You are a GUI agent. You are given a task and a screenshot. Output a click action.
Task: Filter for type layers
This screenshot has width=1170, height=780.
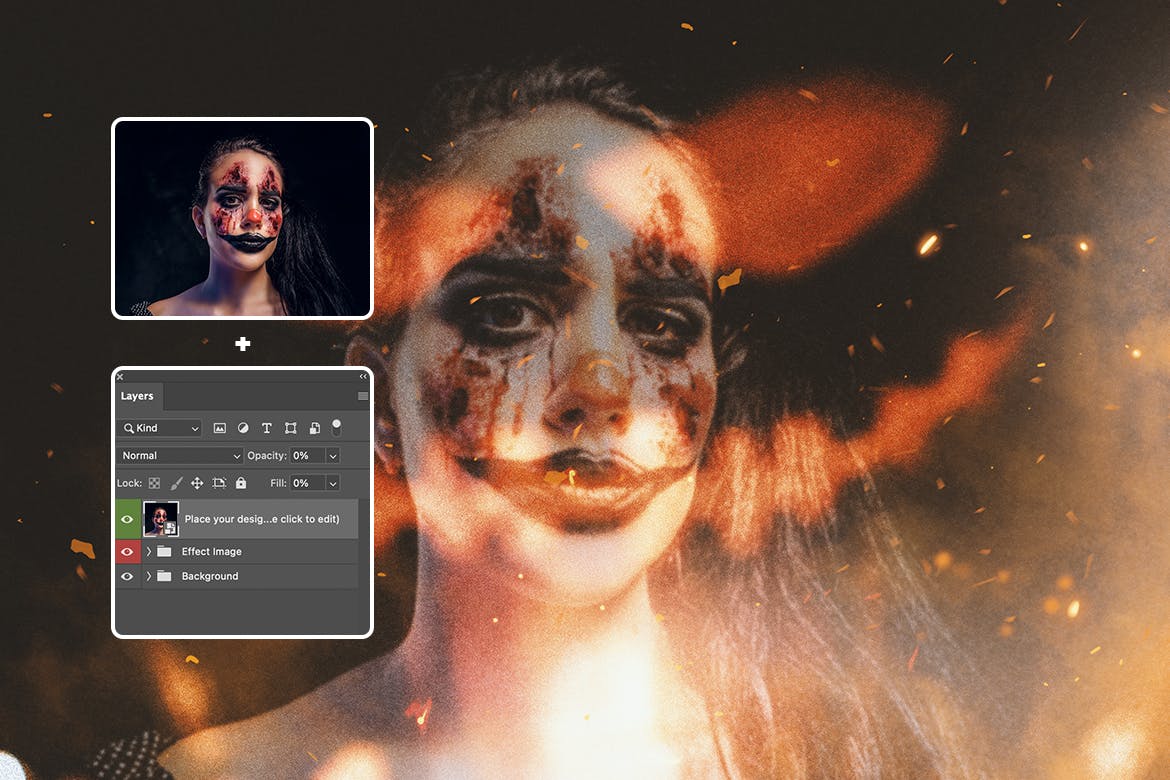coord(267,428)
